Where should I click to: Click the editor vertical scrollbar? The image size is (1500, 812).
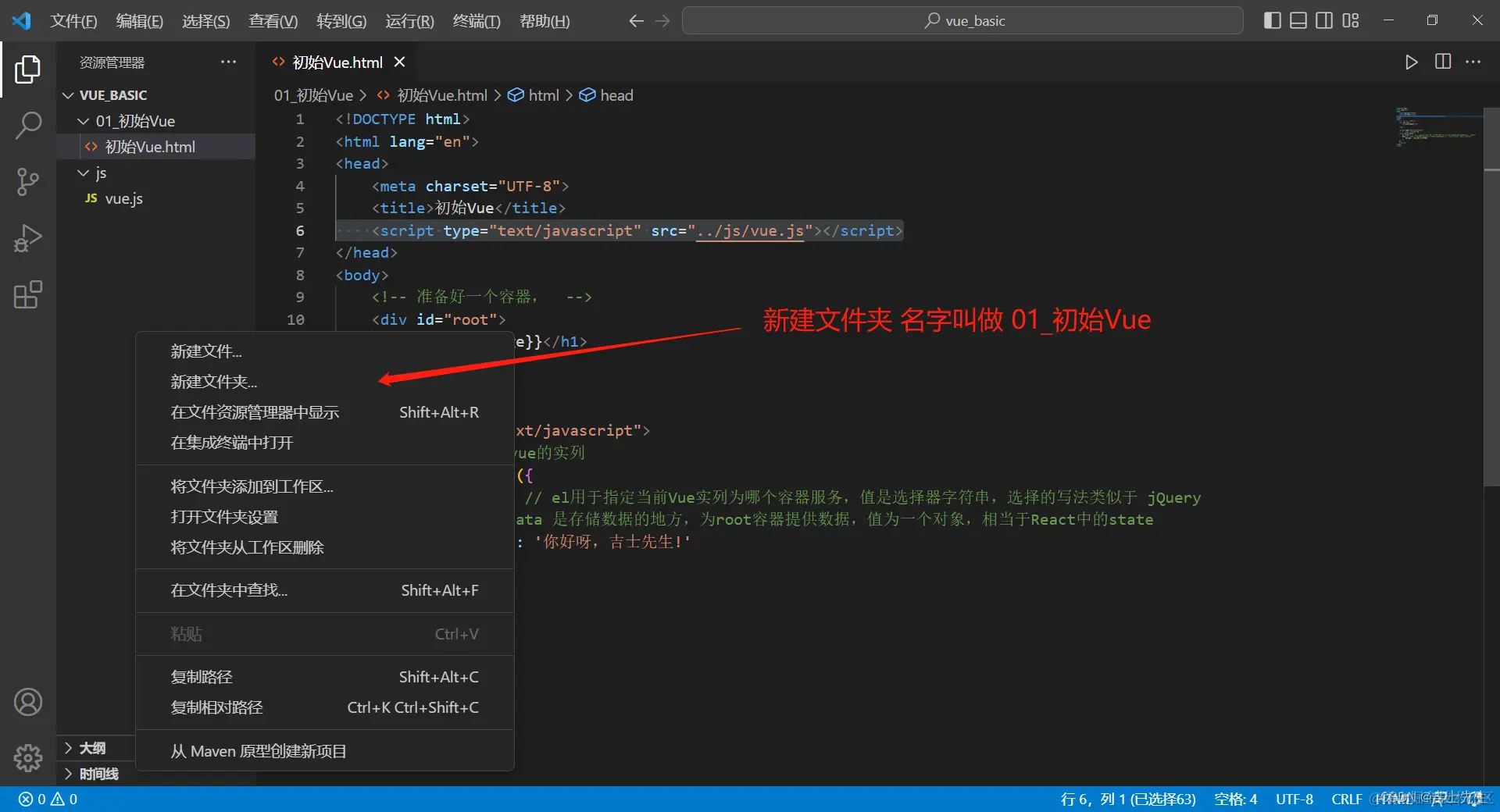coord(1491,297)
